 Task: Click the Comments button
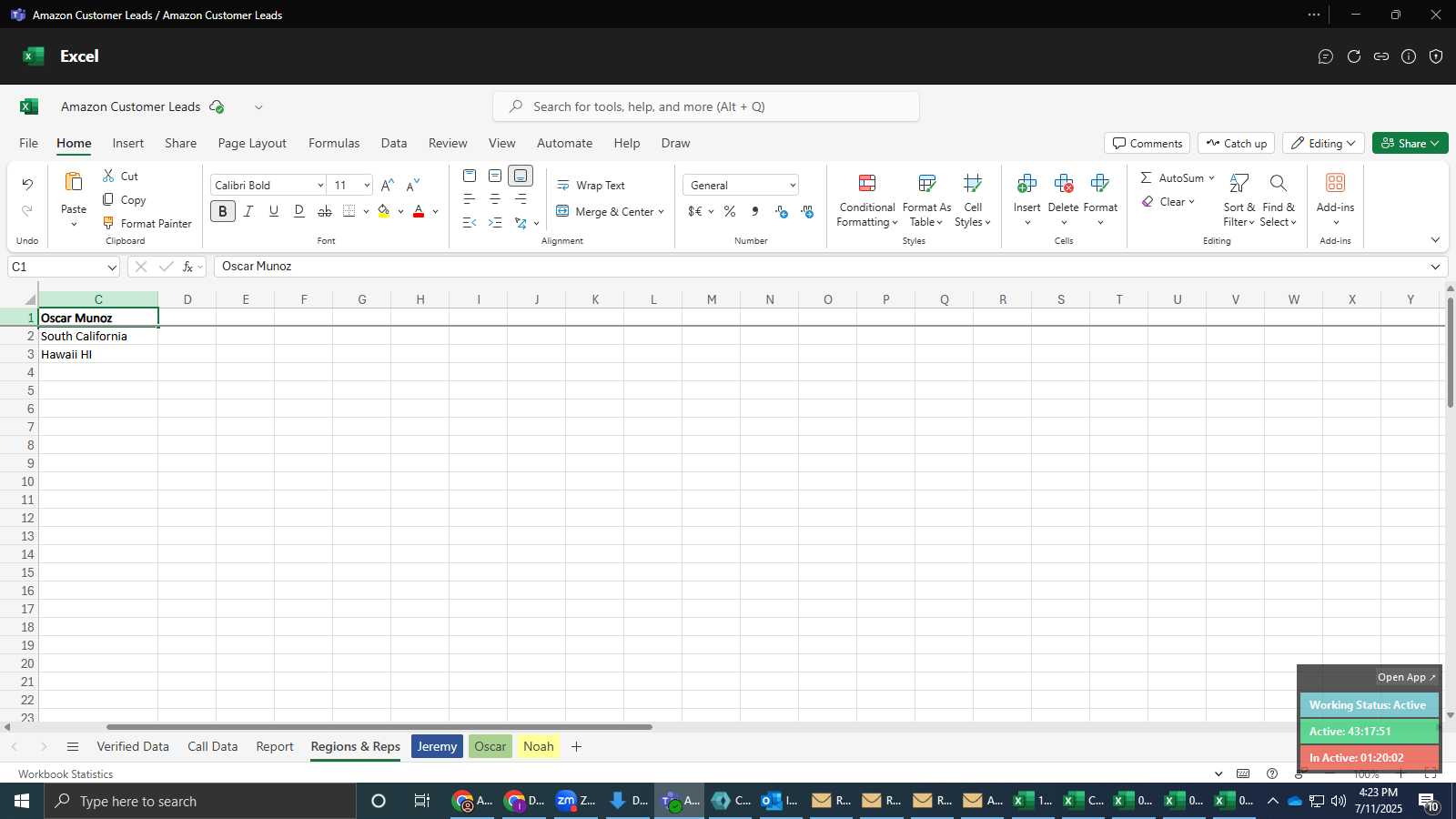(1148, 143)
